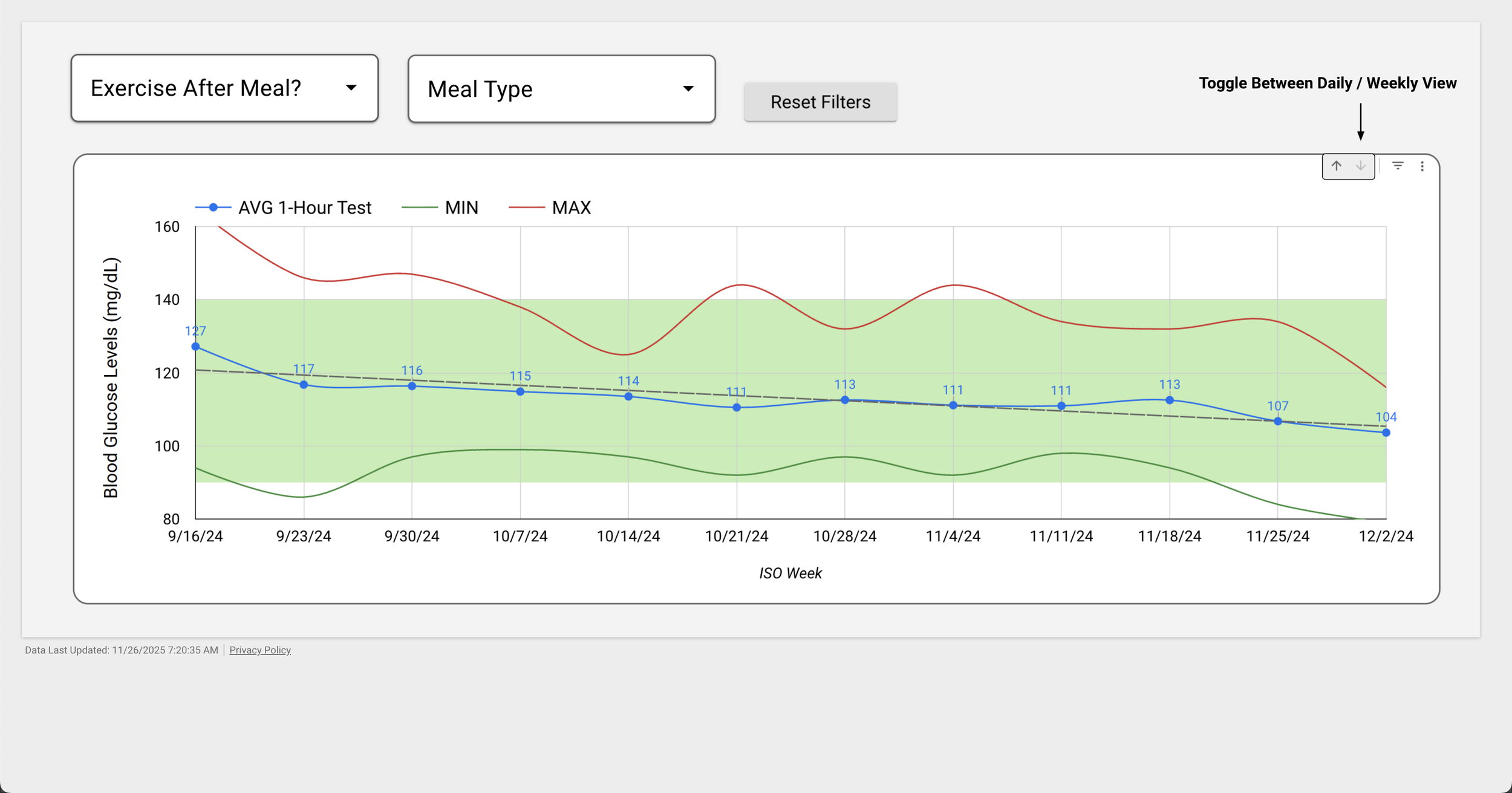Click the green MIN legend line
The width and height of the screenshot is (1512, 793).
pyautogui.click(x=419, y=207)
